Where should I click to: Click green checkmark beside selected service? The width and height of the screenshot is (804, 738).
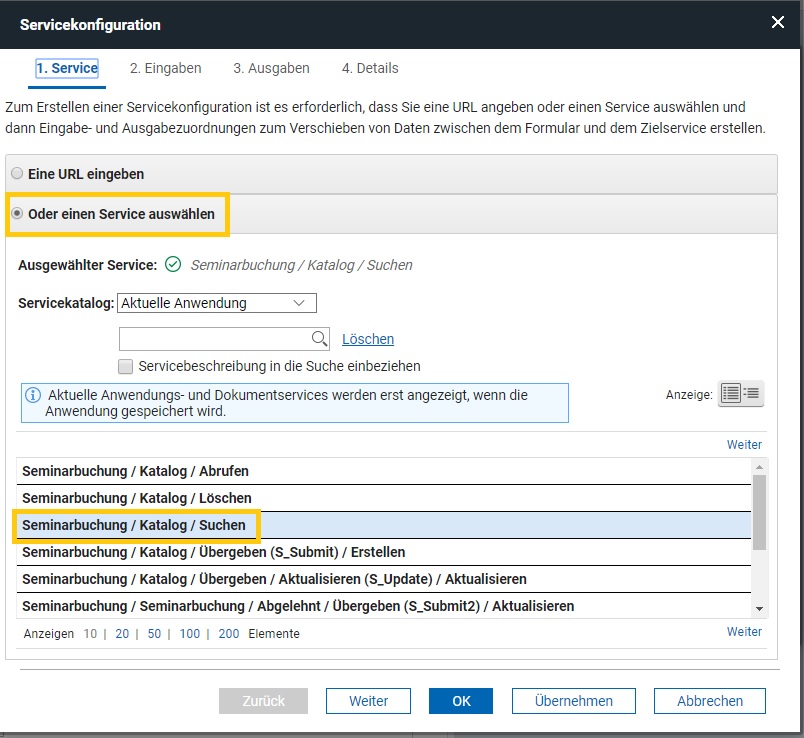click(173, 265)
